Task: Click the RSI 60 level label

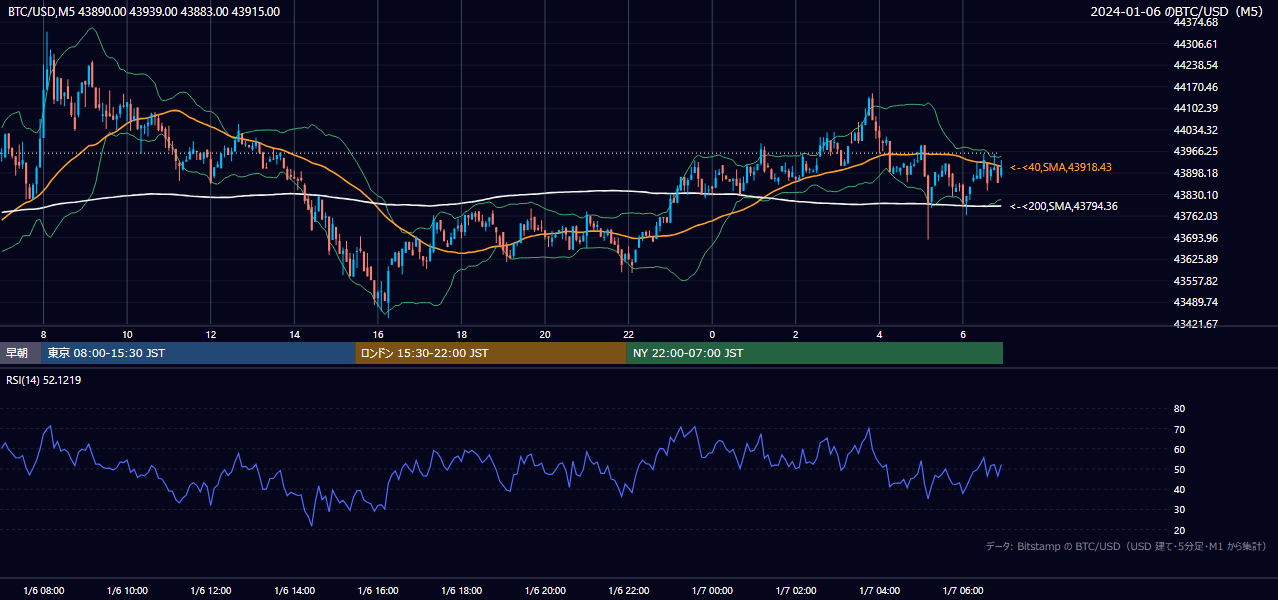Action: pyautogui.click(x=1179, y=449)
